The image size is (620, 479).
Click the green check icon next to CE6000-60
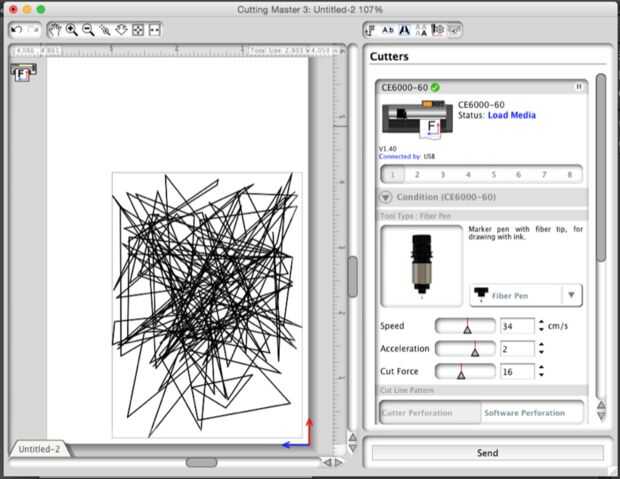(x=435, y=87)
